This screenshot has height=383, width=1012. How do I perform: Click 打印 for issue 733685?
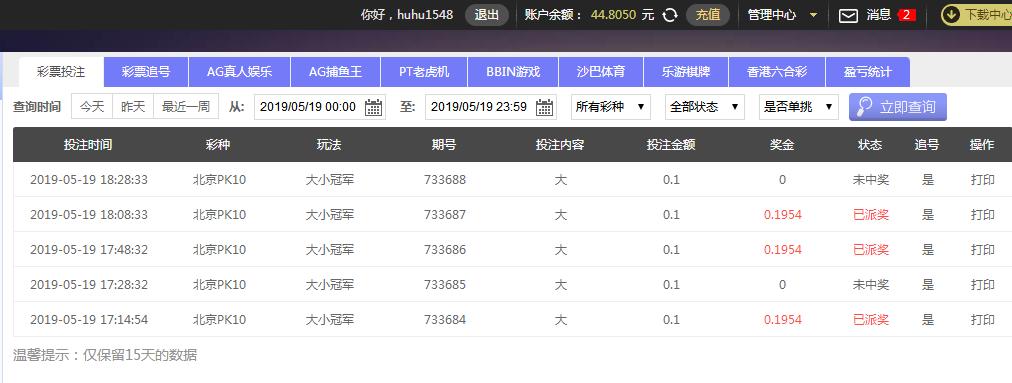click(x=982, y=284)
